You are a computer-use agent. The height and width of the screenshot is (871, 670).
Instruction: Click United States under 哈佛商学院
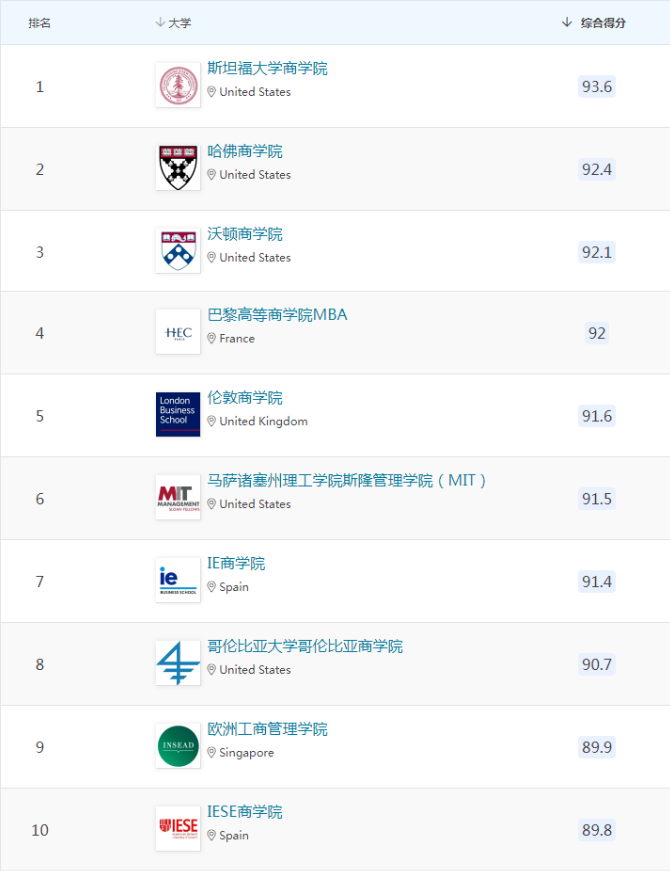tap(255, 174)
